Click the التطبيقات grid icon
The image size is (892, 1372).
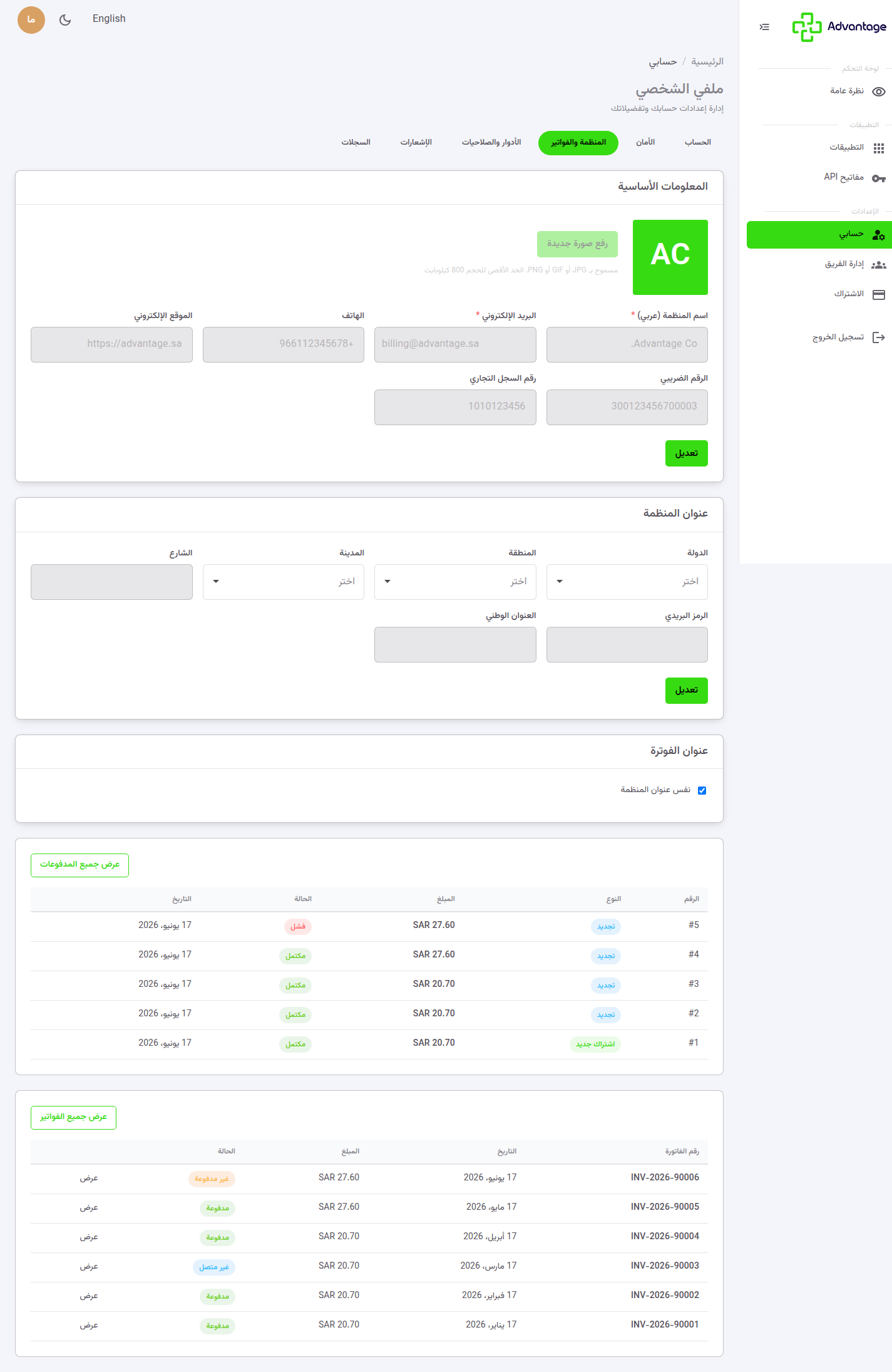pos(879,148)
